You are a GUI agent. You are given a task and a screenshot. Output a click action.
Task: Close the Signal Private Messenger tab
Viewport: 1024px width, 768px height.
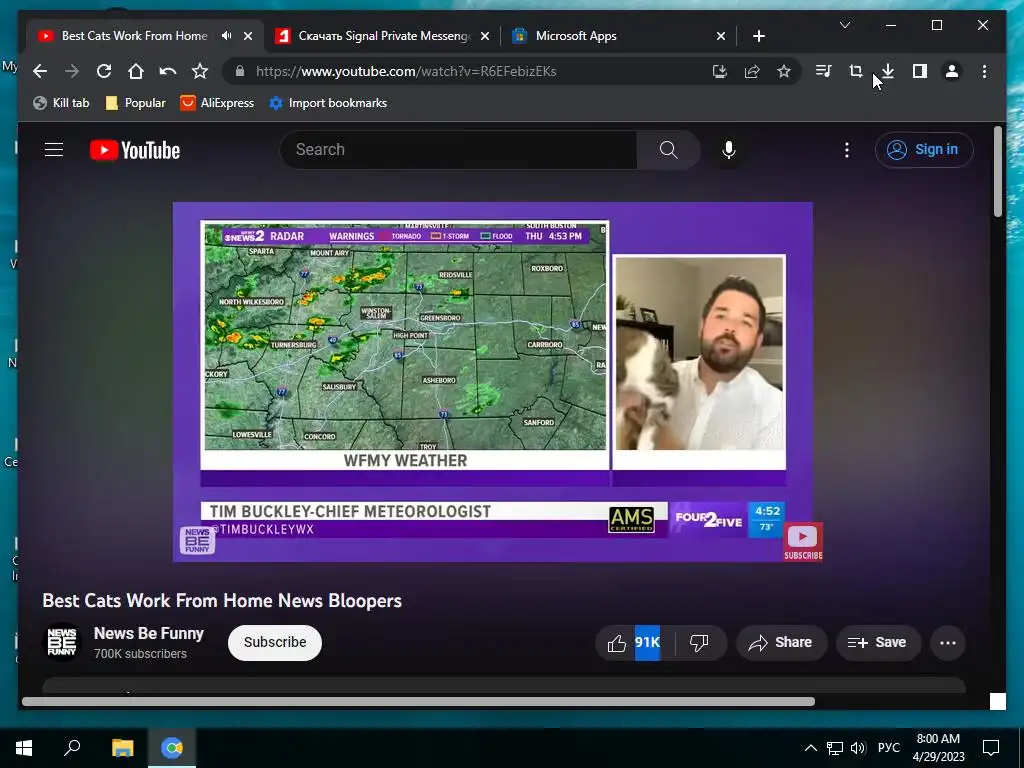(x=485, y=36)
